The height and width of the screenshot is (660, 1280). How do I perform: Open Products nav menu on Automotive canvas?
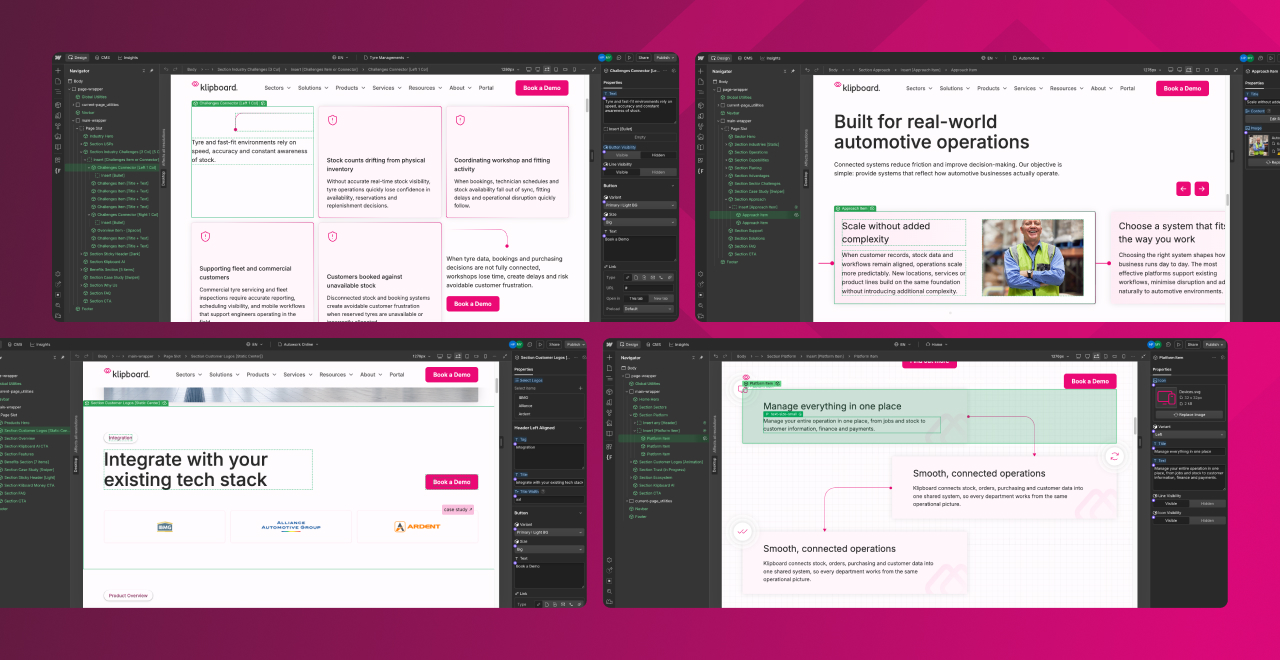click(x=992, y=88)
